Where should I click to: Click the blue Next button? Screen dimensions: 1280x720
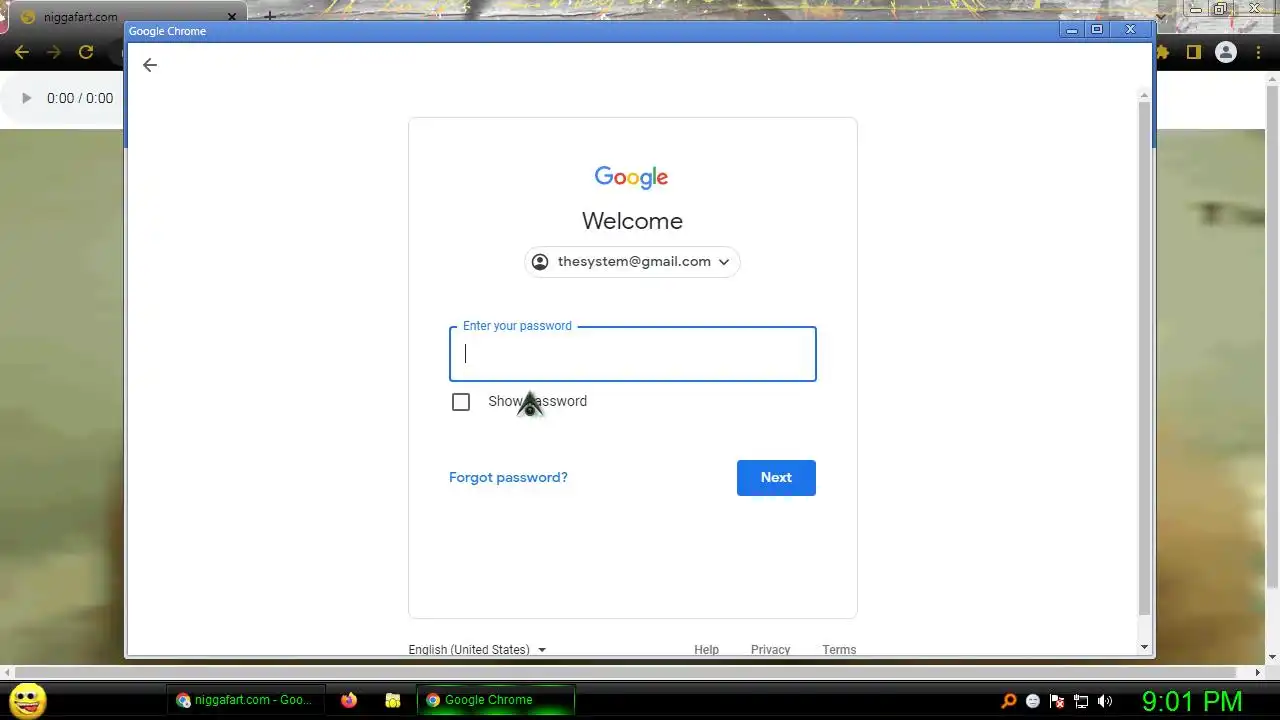776,477
